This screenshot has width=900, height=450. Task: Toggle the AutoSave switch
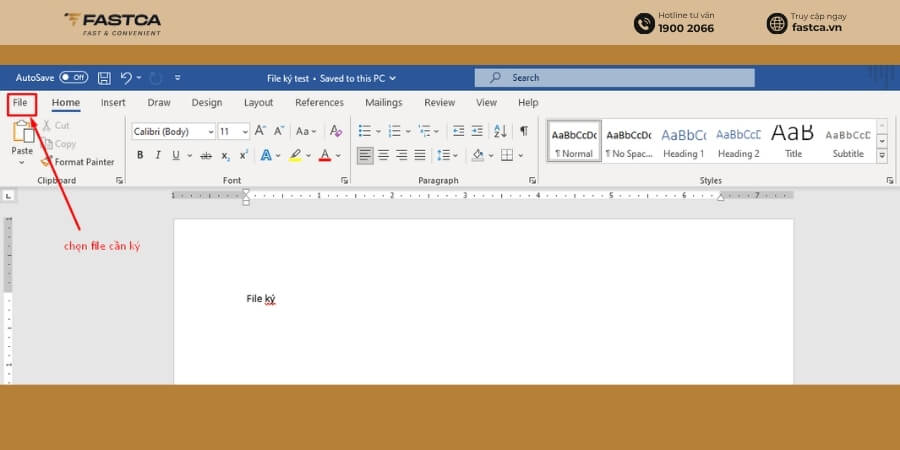73,77
